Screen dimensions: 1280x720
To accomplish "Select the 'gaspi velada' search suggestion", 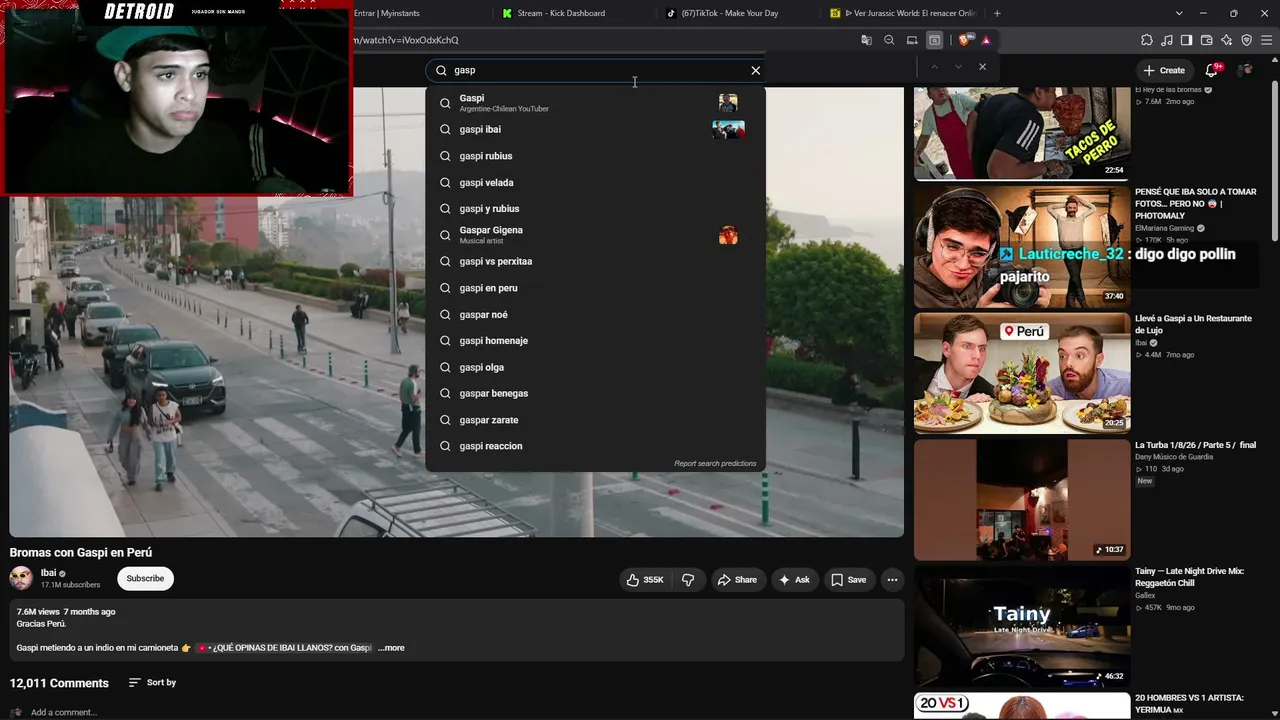I will 595,182.
